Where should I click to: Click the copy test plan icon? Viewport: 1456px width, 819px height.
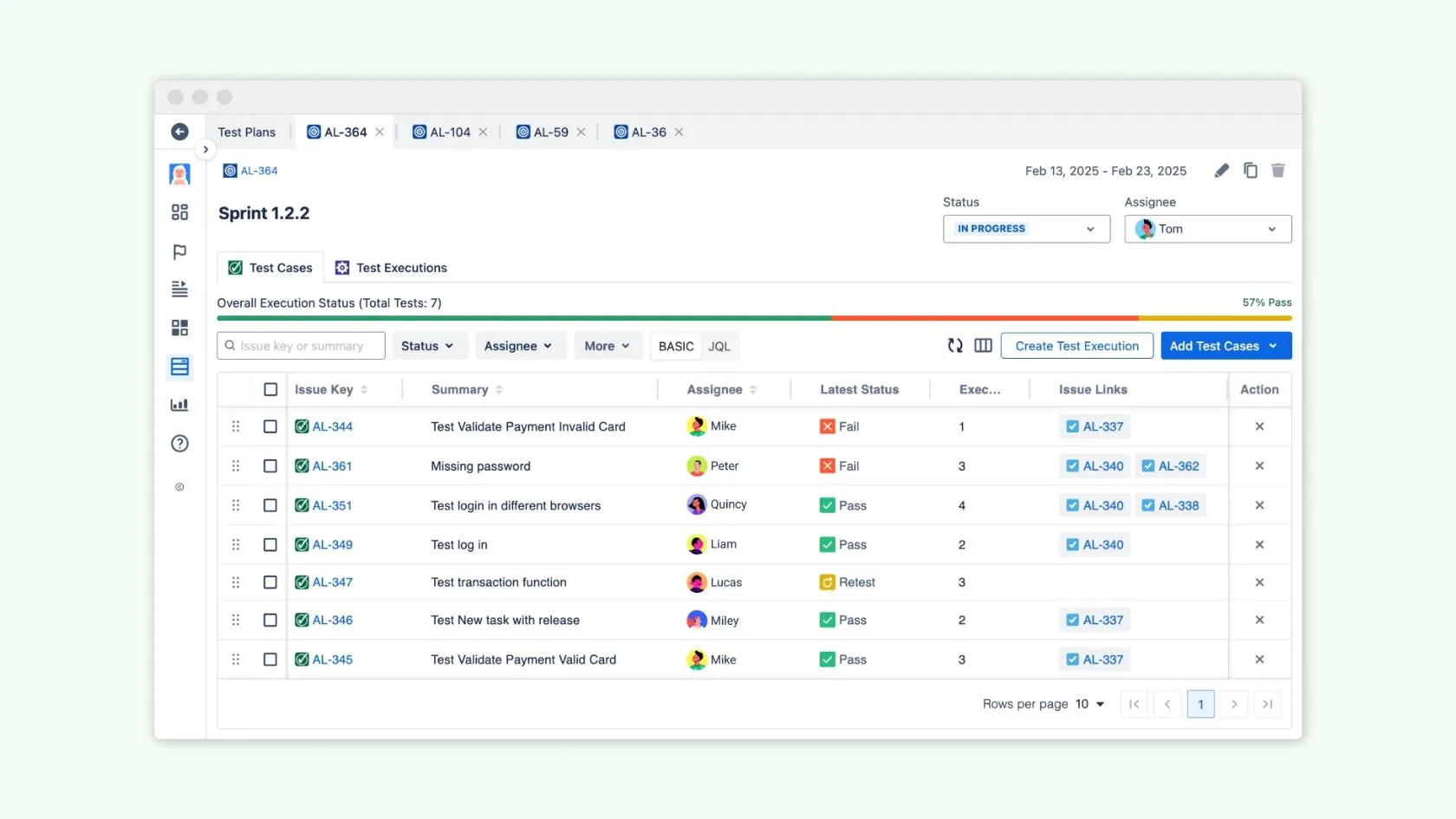pos(1250,171)
